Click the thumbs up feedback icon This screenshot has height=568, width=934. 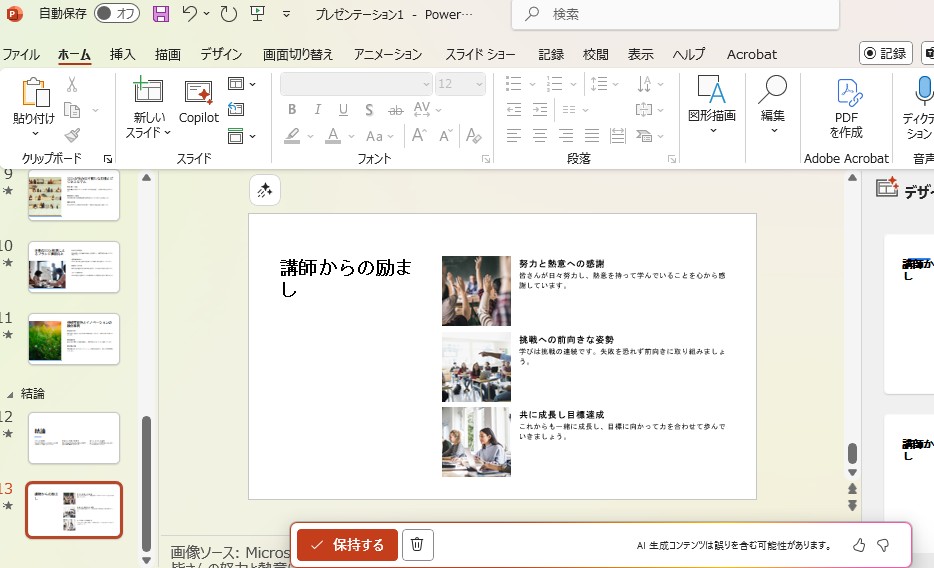[x=859, y=545]
